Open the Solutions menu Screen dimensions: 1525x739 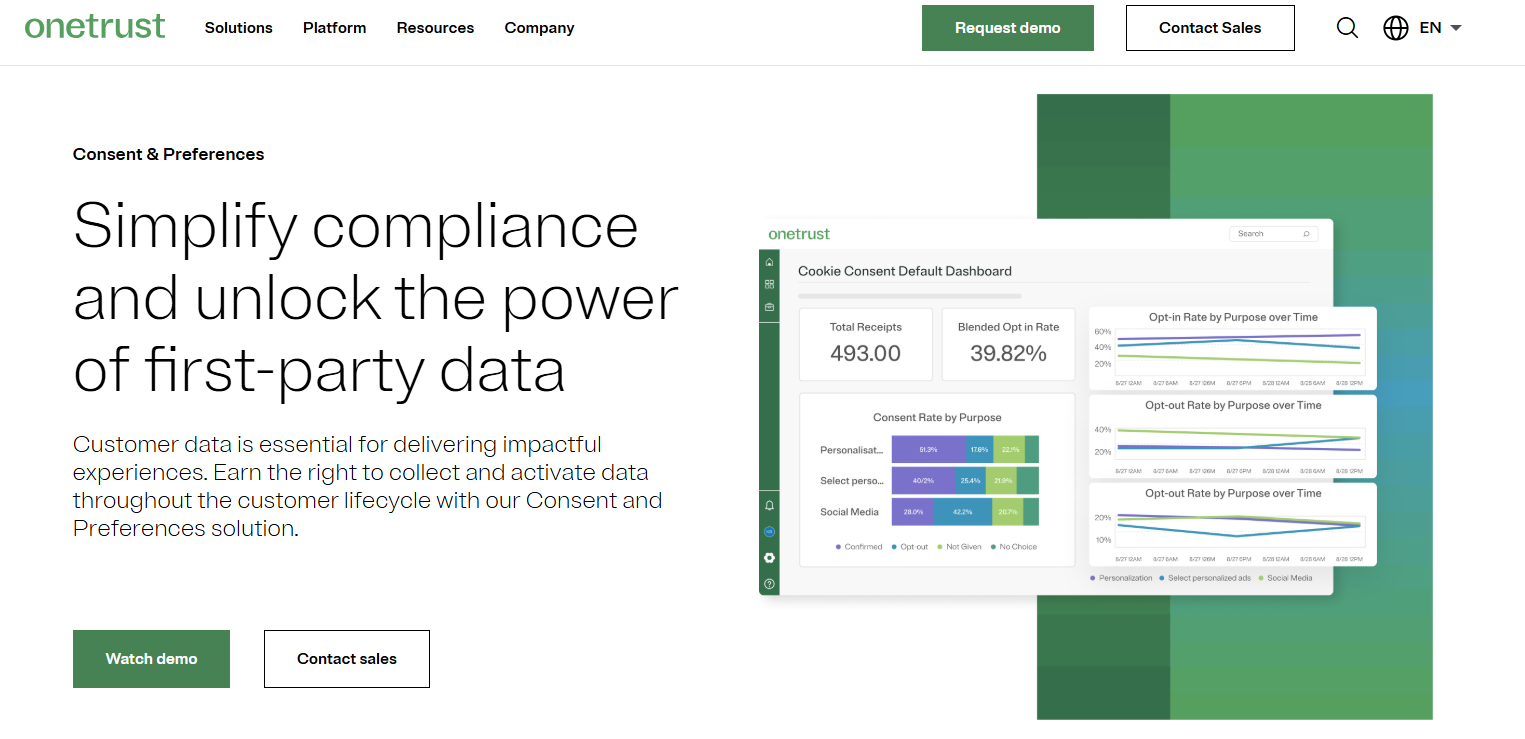[239, 28]
